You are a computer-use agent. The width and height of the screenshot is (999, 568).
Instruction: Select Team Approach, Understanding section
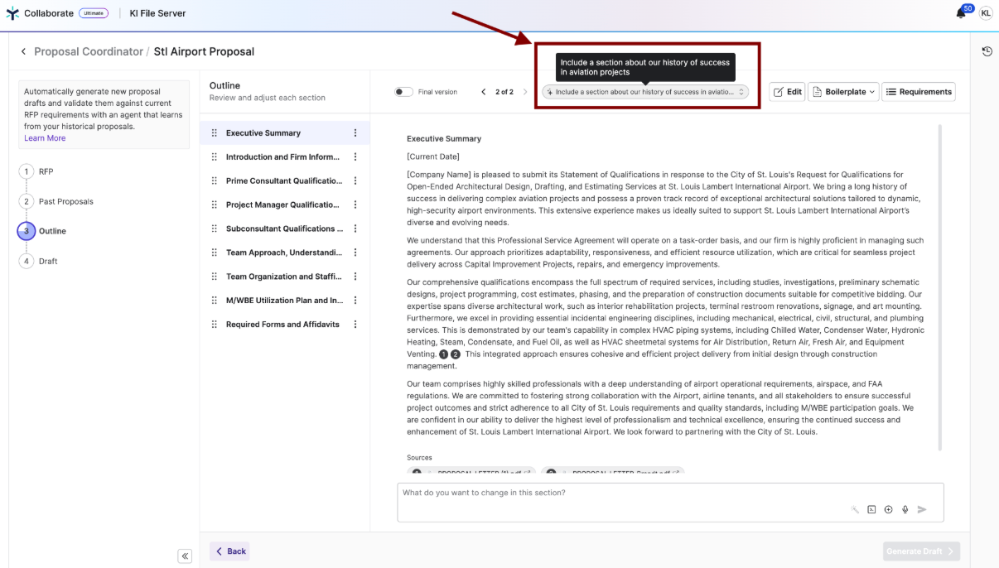click(x=285, y=253)
